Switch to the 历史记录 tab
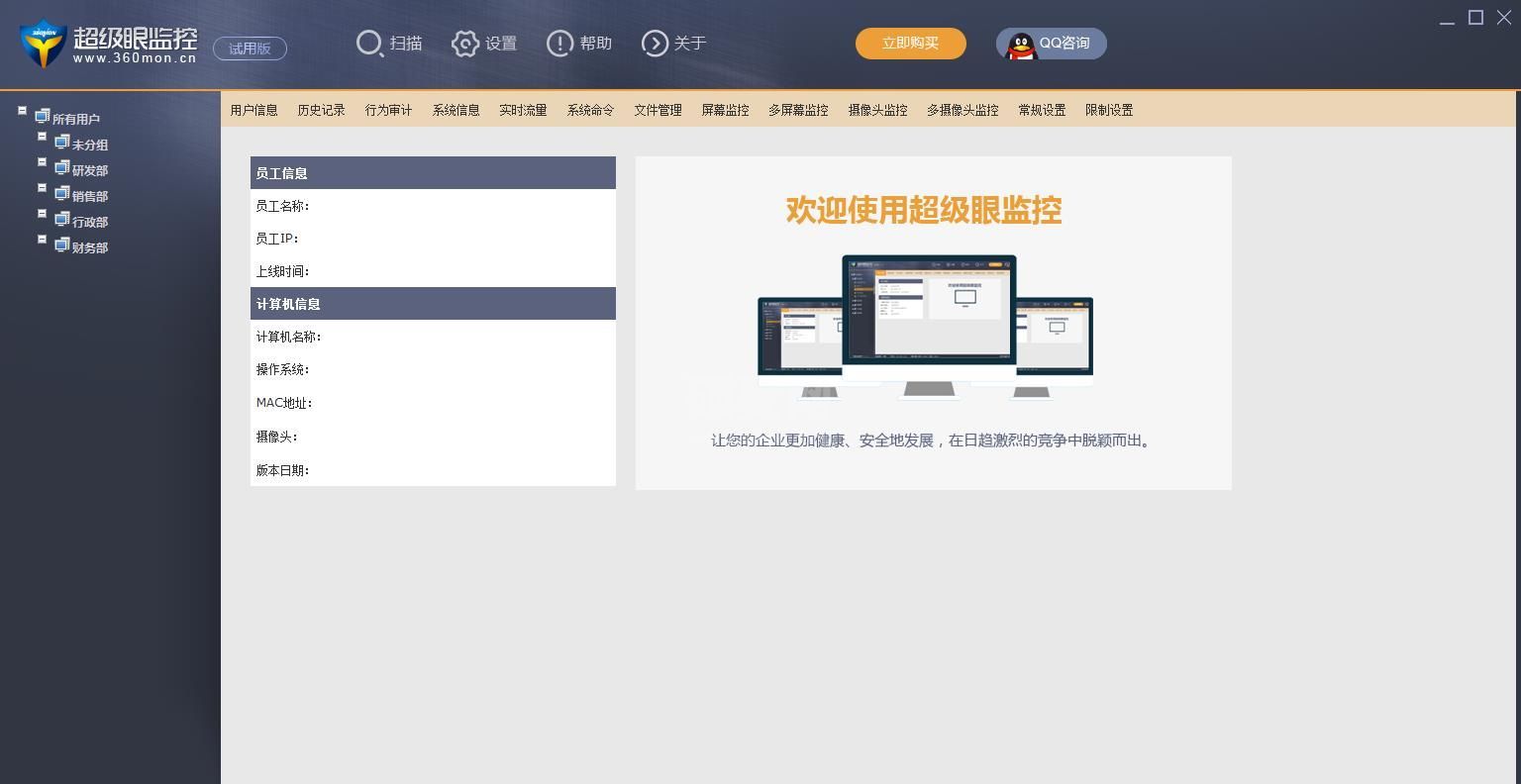This screenshot has height=784, width=1521. click(x=322, y=110)
